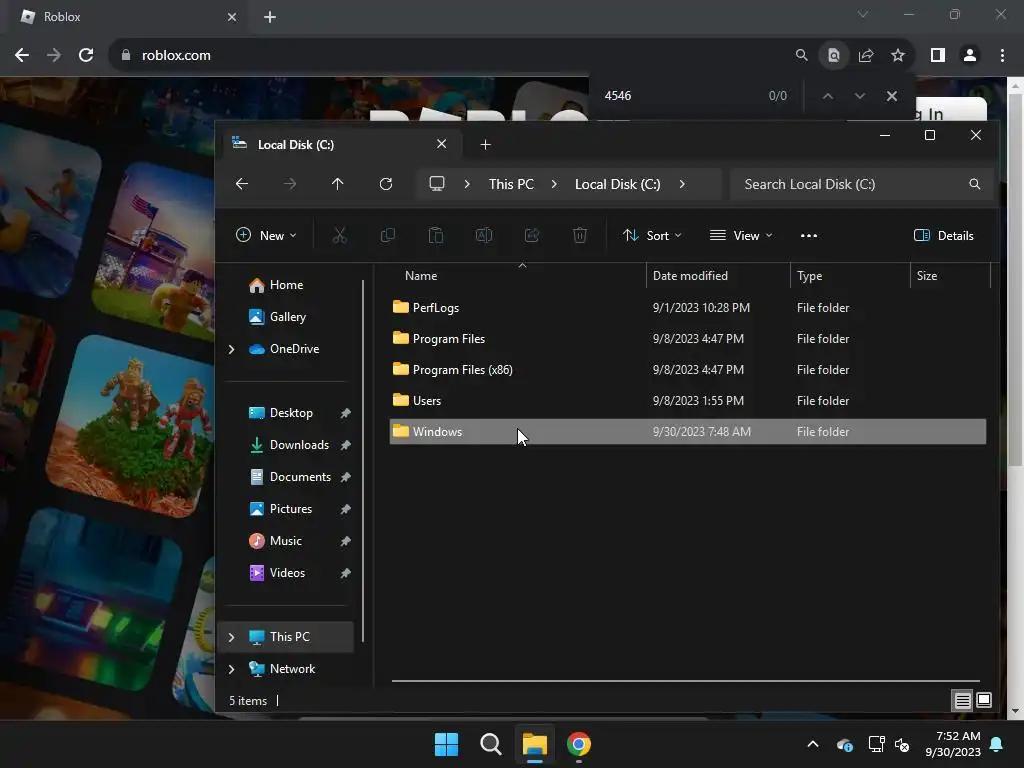1024x768 pixels.
Task: Click the Share icon in Explorer toolbar
Action: pos(532,236)
